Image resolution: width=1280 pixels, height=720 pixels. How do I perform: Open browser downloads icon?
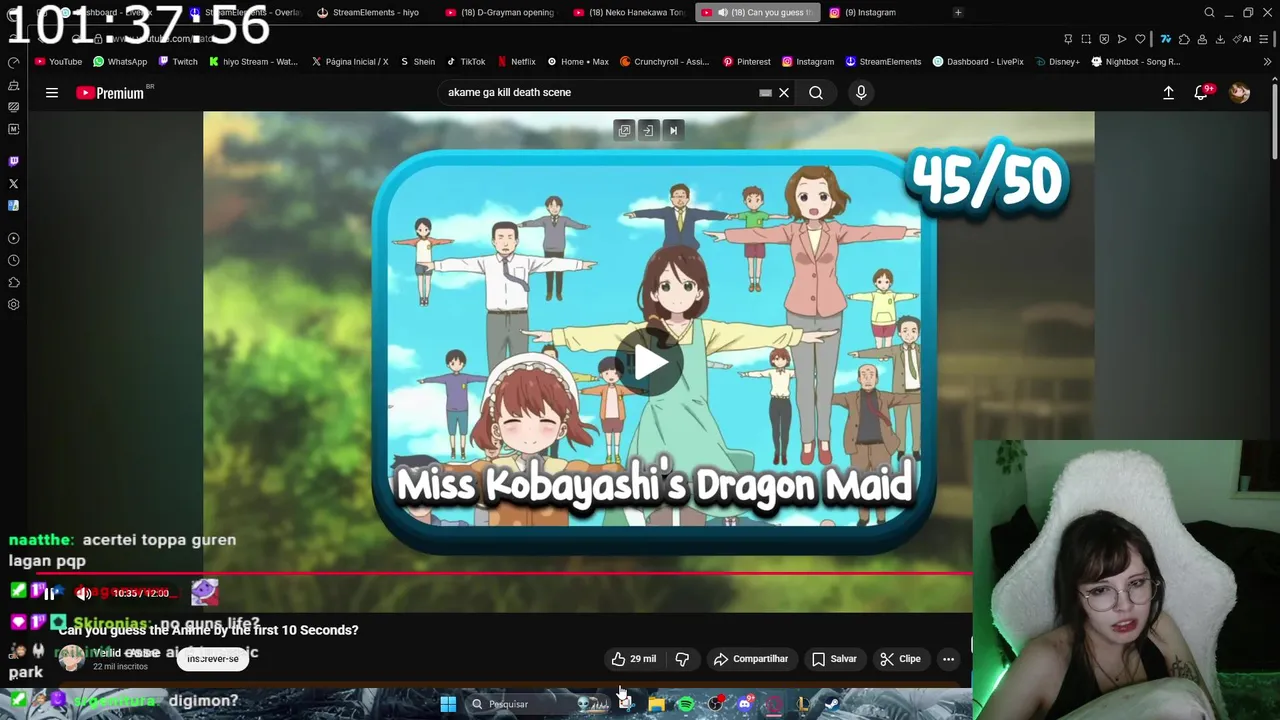pyautogui.click(x=1220, y=39)
